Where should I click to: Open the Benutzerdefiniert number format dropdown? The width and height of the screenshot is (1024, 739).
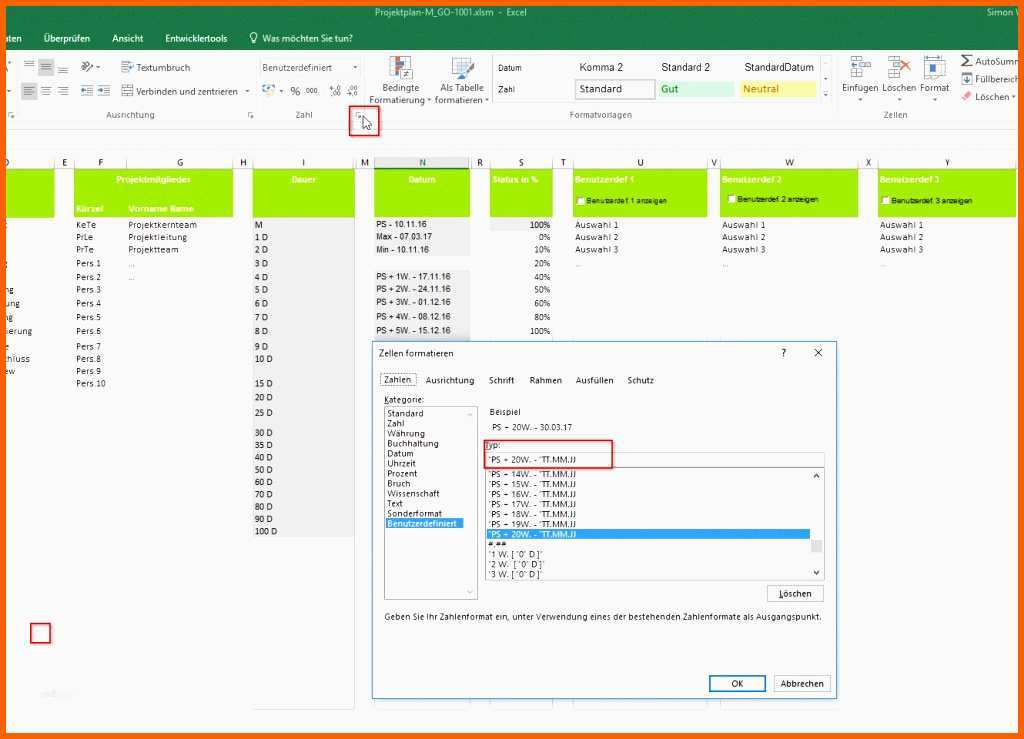(x=355, y=67)
